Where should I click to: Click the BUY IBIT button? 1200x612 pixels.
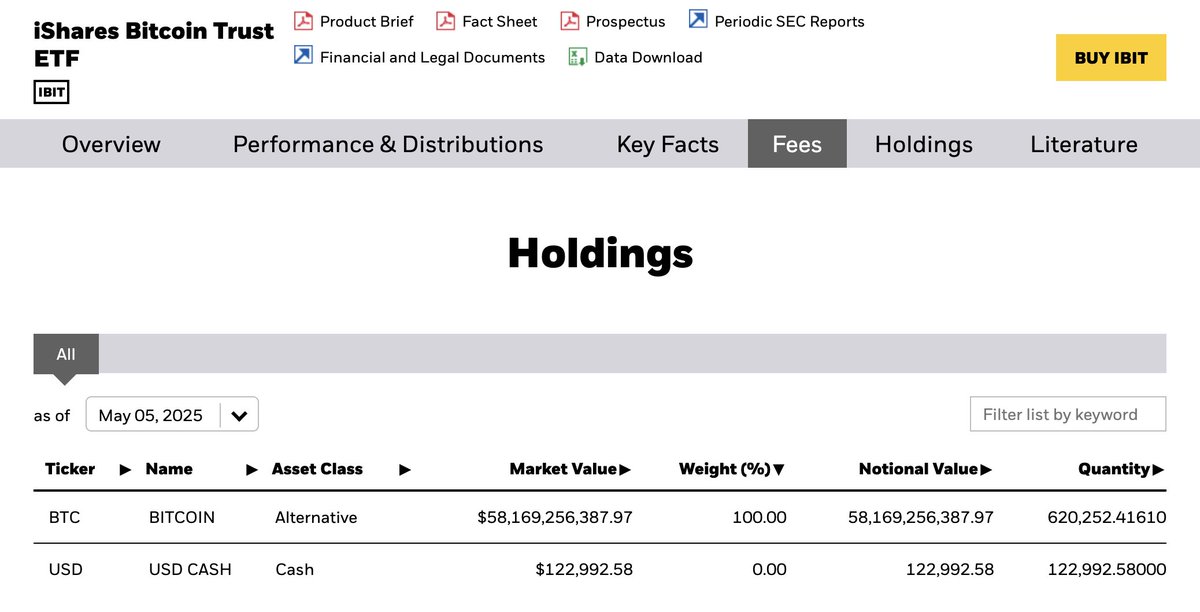pos(1111,57)
